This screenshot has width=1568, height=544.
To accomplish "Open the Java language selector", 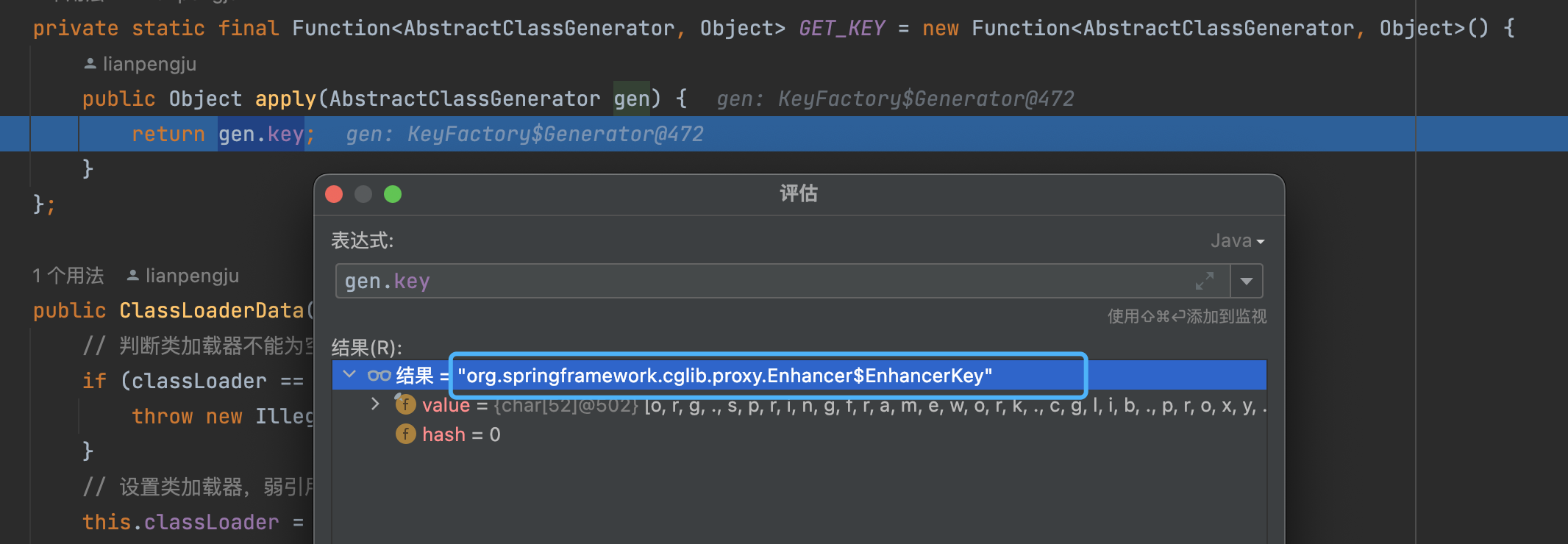I will [x=1238, y=240].
